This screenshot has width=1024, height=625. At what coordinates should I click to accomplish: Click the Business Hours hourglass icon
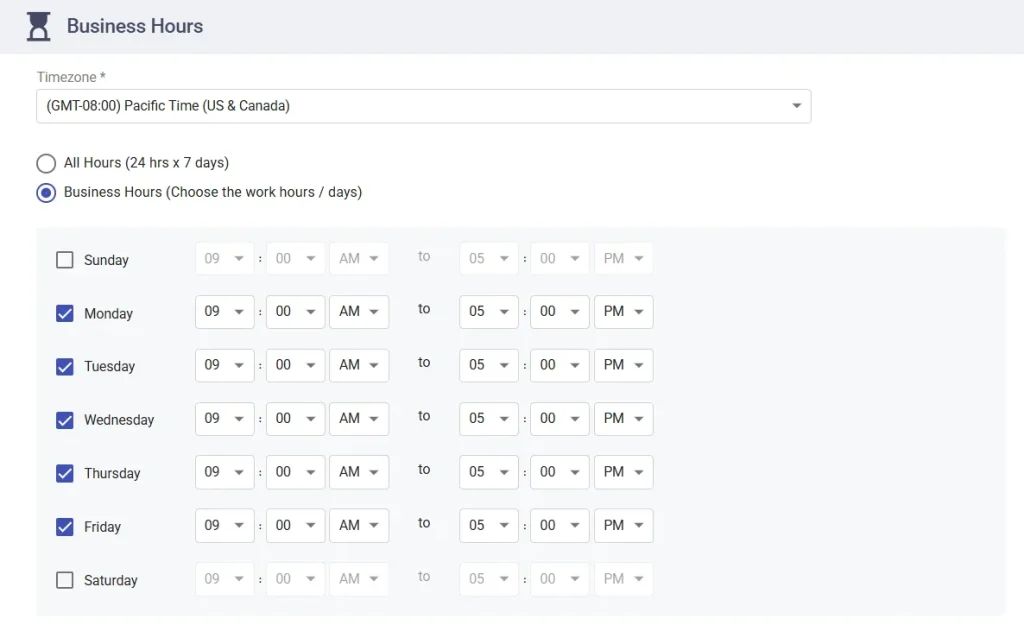click(x=39, y=26)
